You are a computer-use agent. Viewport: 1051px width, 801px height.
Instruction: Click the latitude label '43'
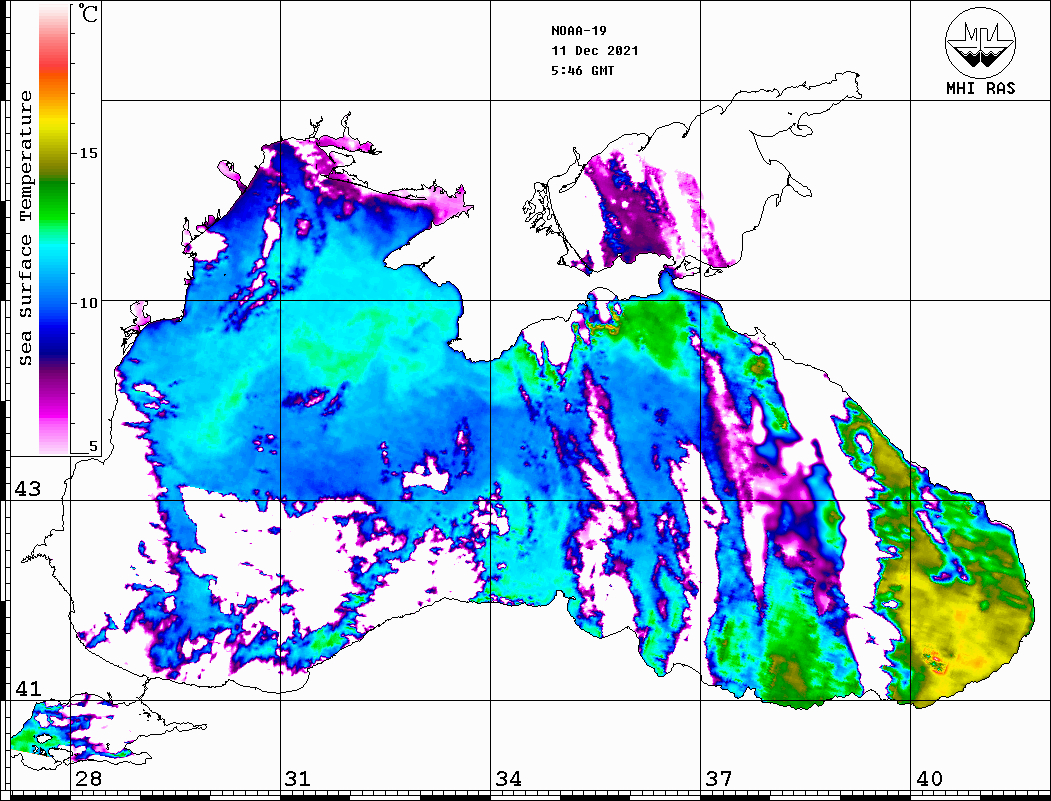tap(27, 489)
